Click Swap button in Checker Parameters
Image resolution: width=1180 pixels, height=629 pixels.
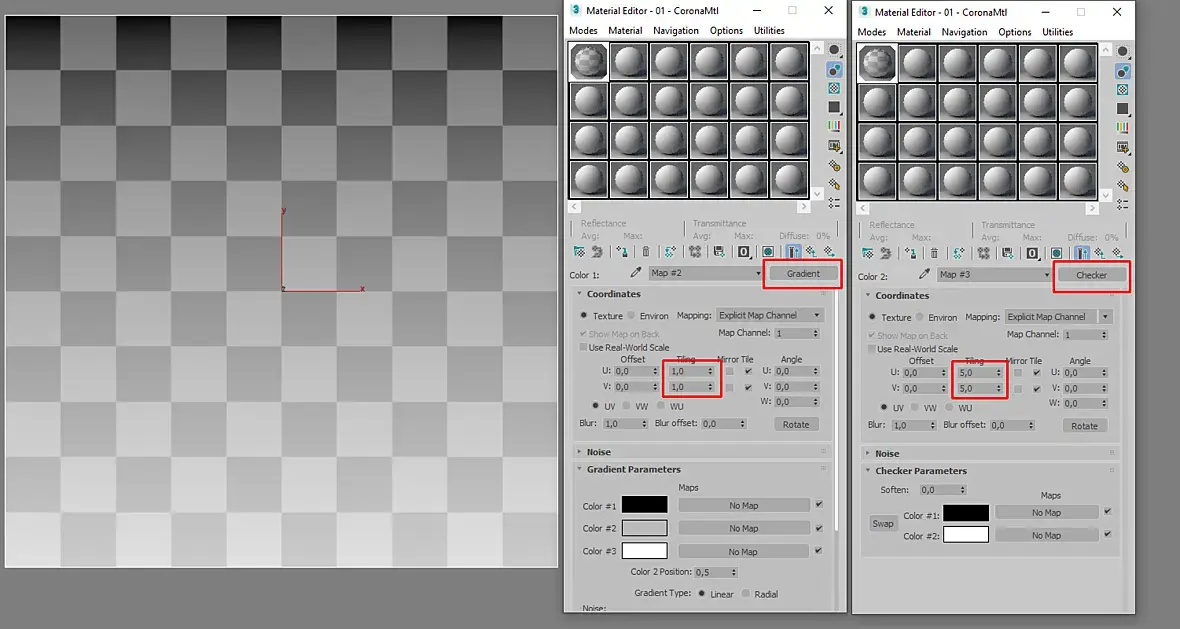(x=883, y=524)
